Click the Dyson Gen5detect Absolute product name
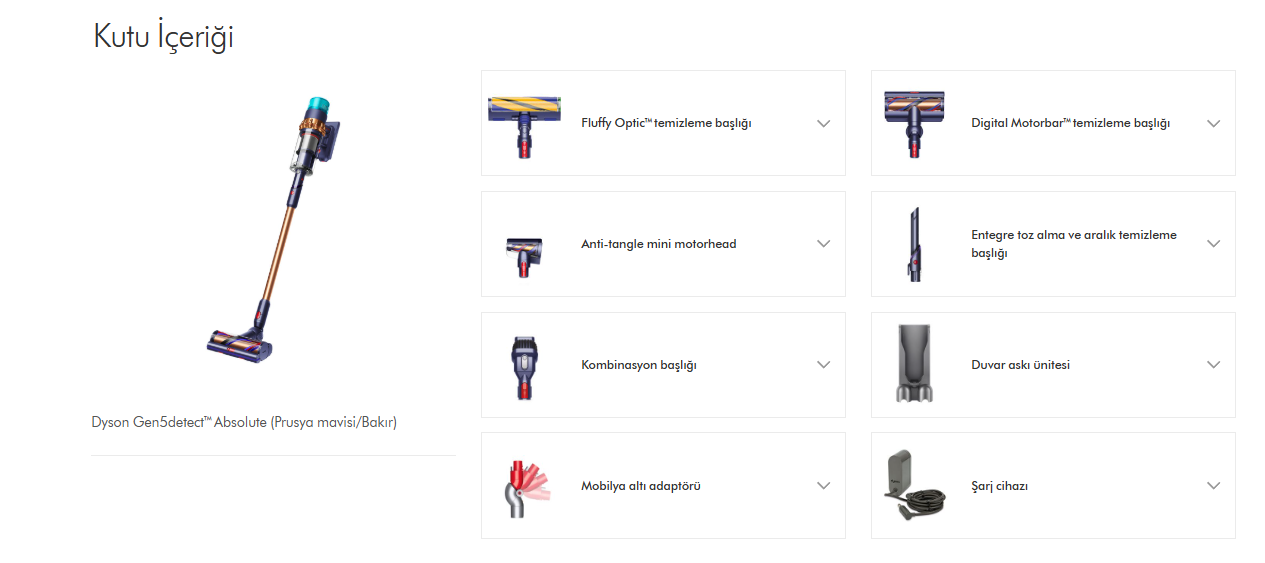Screen dimensions: 1265x563 pyautogui.click(x=244, y=422)
